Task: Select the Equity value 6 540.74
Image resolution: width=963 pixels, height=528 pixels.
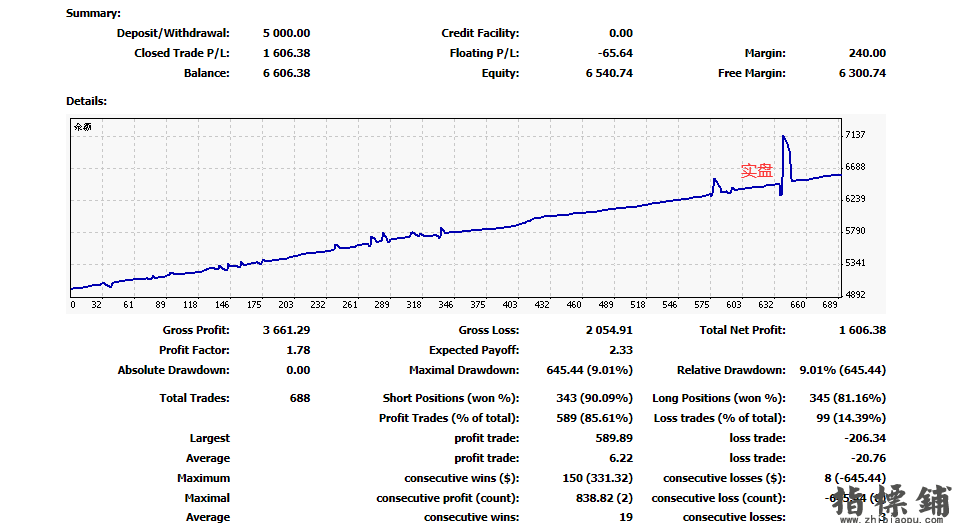Action: 609,73
